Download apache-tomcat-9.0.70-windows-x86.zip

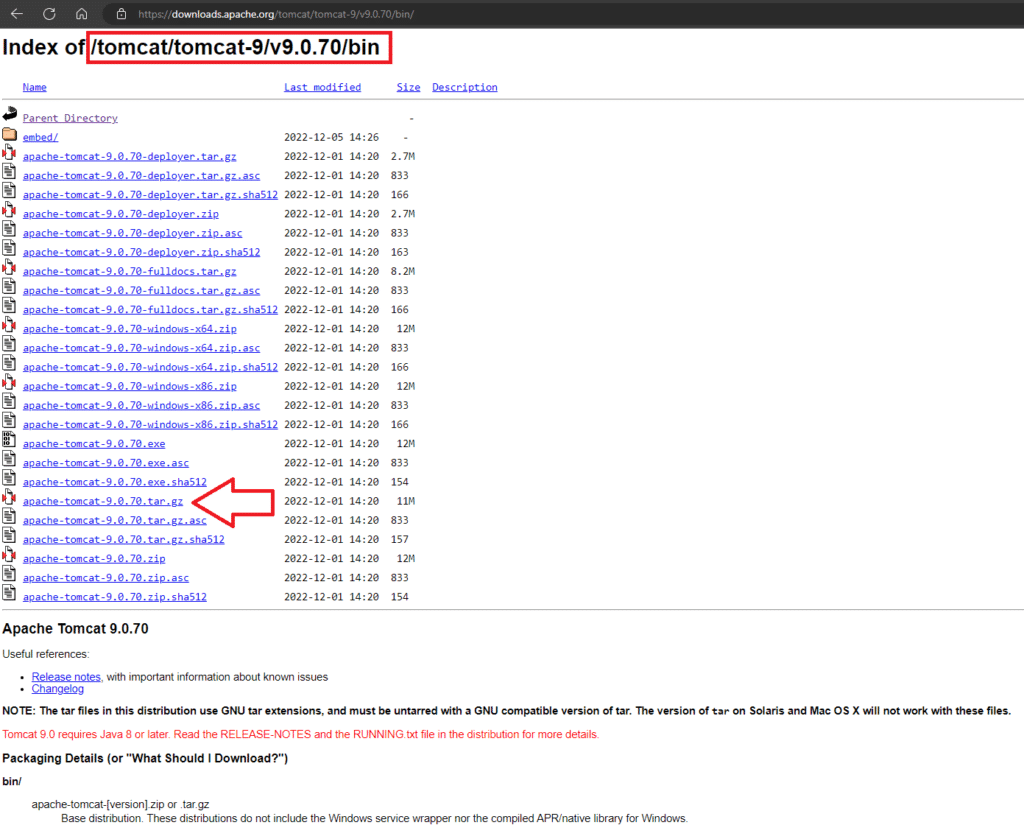click(x=129, y=387)
